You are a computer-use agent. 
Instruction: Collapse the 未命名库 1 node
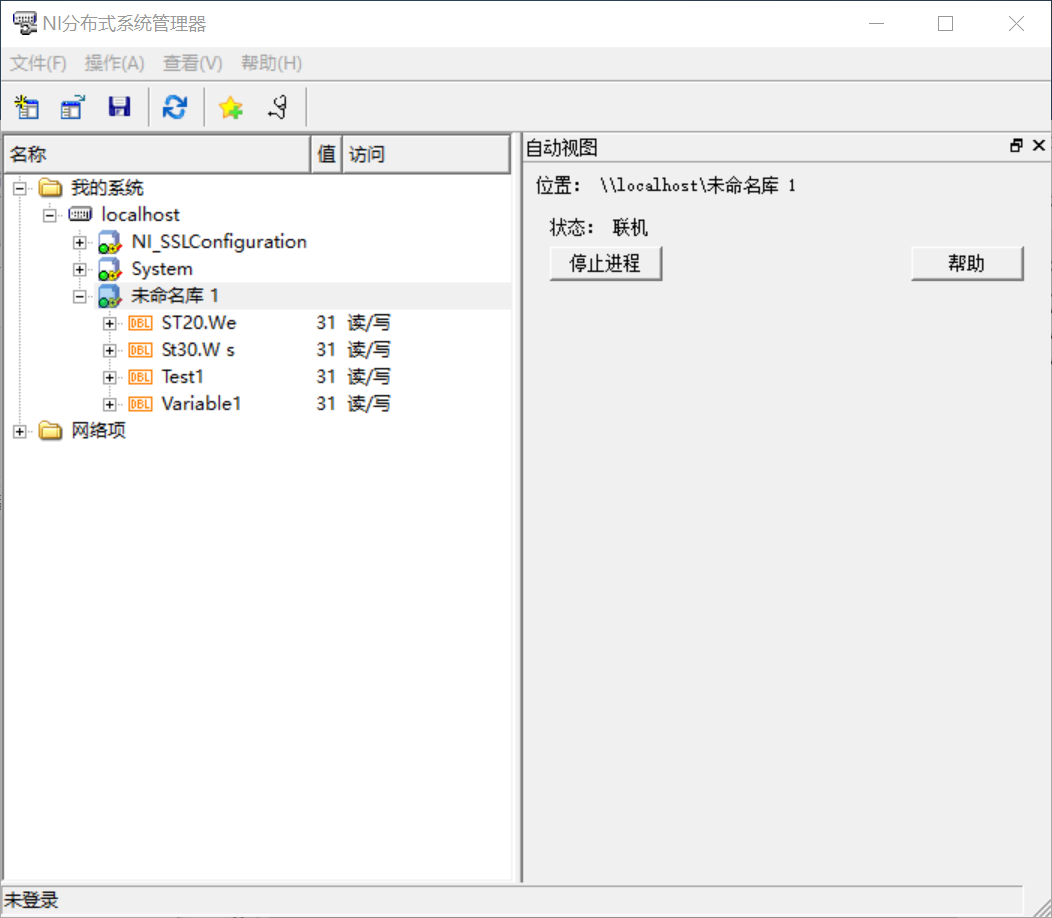coord(80,297)
